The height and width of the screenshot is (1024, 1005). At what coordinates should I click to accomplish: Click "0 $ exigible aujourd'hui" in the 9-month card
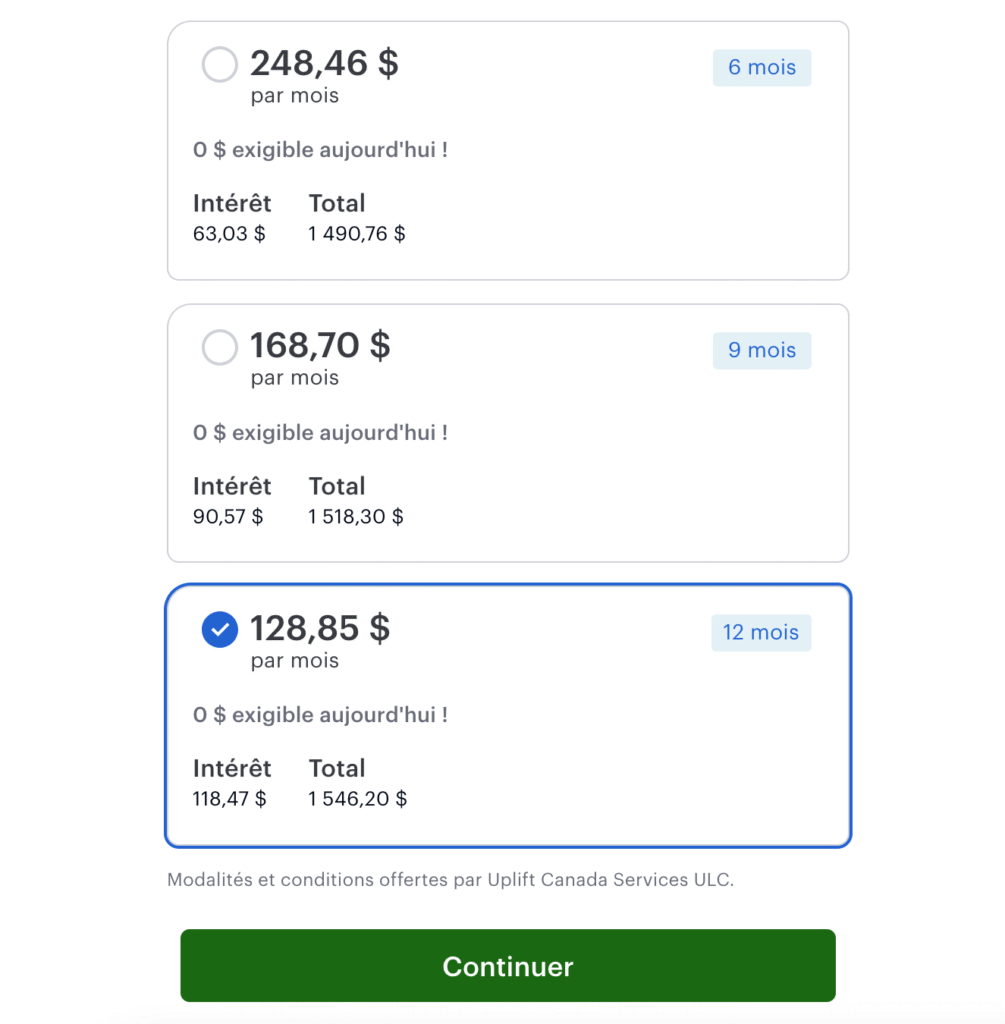[320, 433]
